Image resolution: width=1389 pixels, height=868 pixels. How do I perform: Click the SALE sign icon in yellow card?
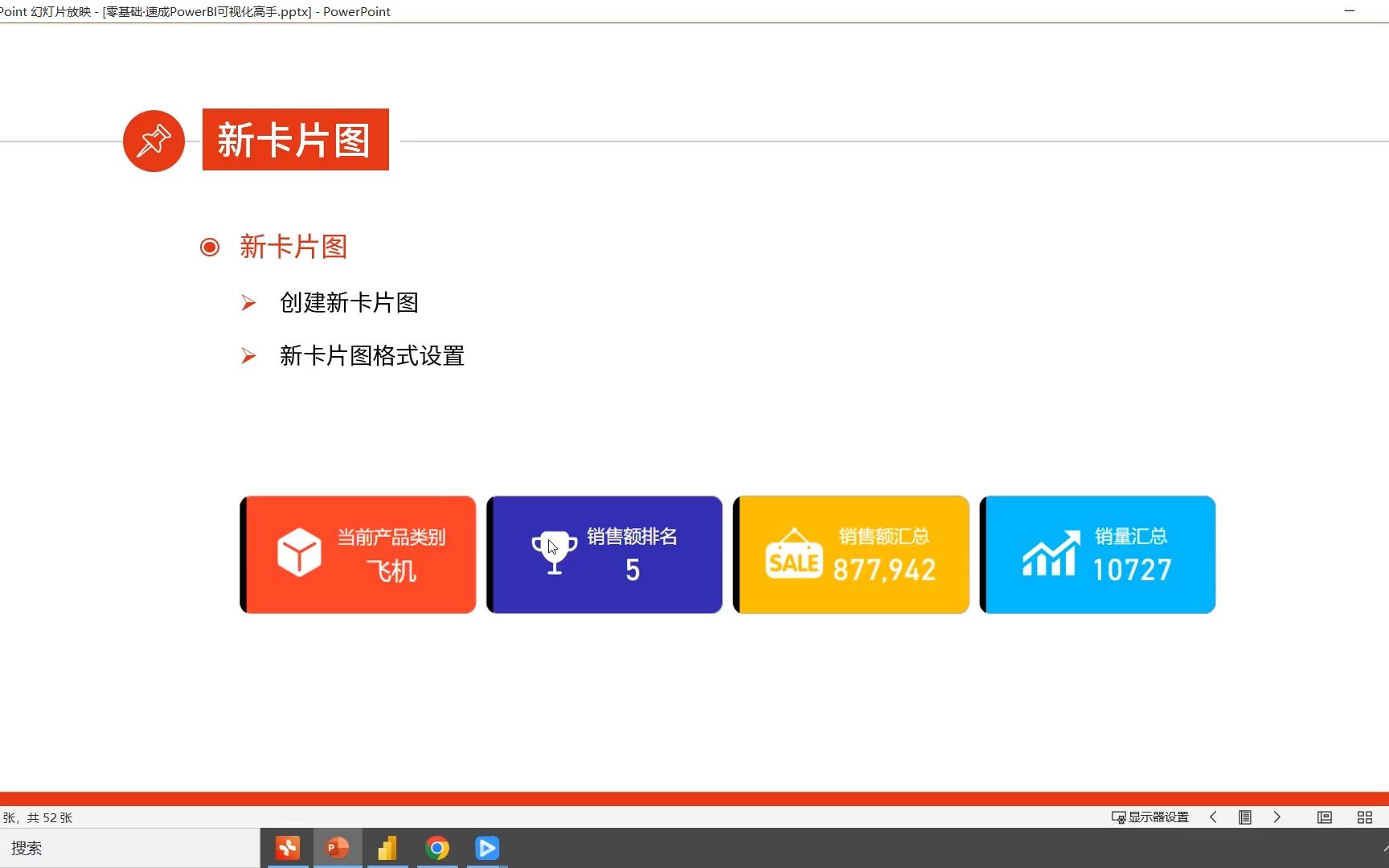click(x=794, y=554)
